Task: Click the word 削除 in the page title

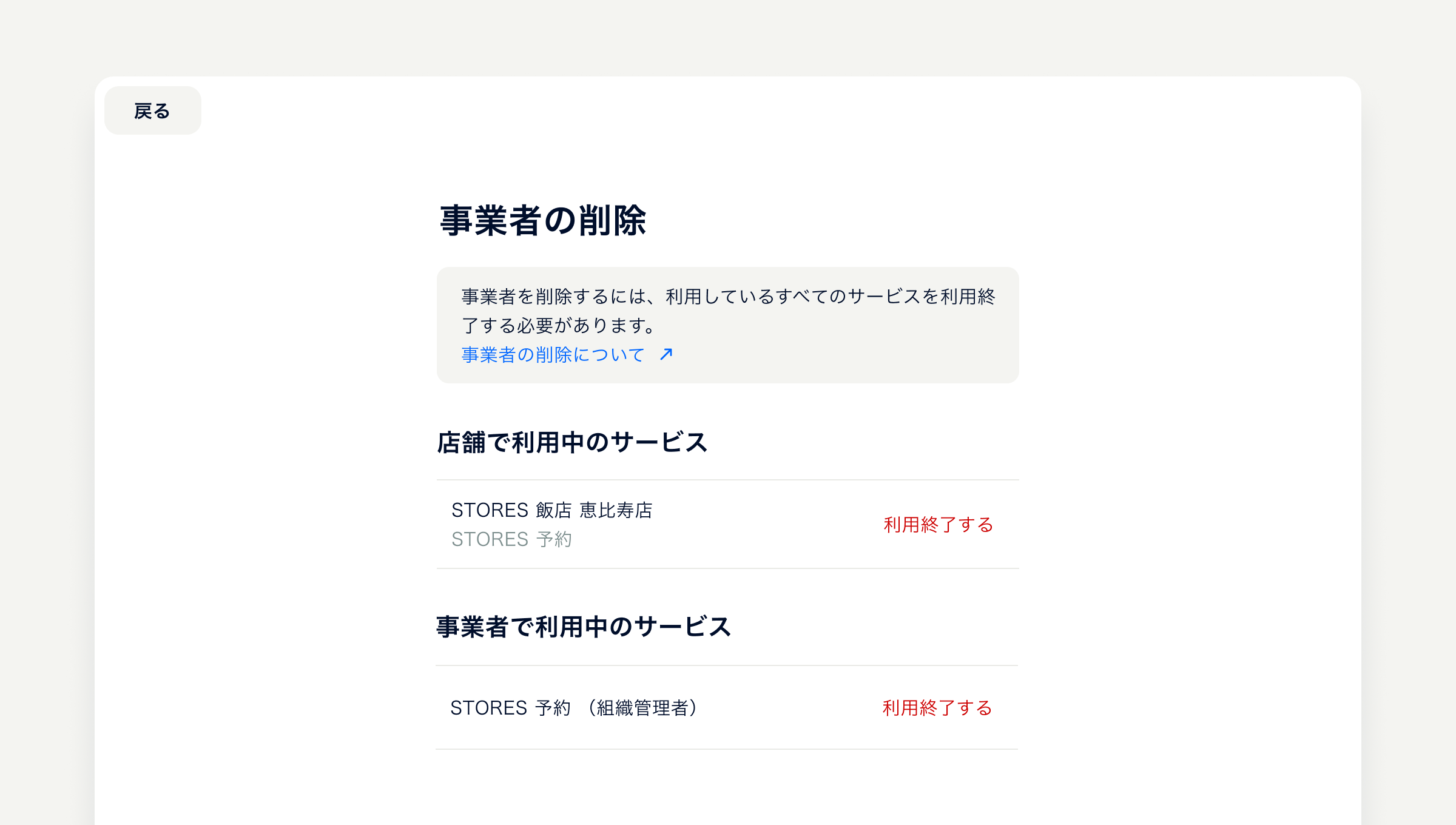Action: 612,220
